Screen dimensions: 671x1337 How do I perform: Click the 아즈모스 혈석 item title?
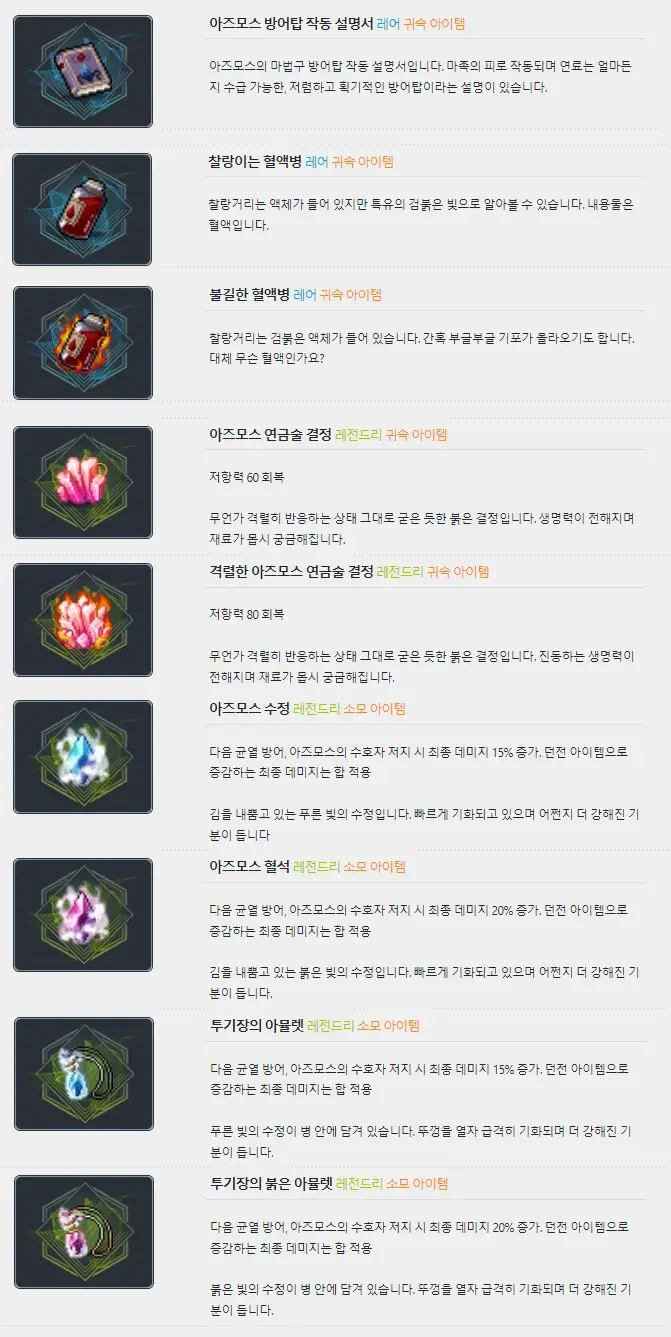coord(248,866)
